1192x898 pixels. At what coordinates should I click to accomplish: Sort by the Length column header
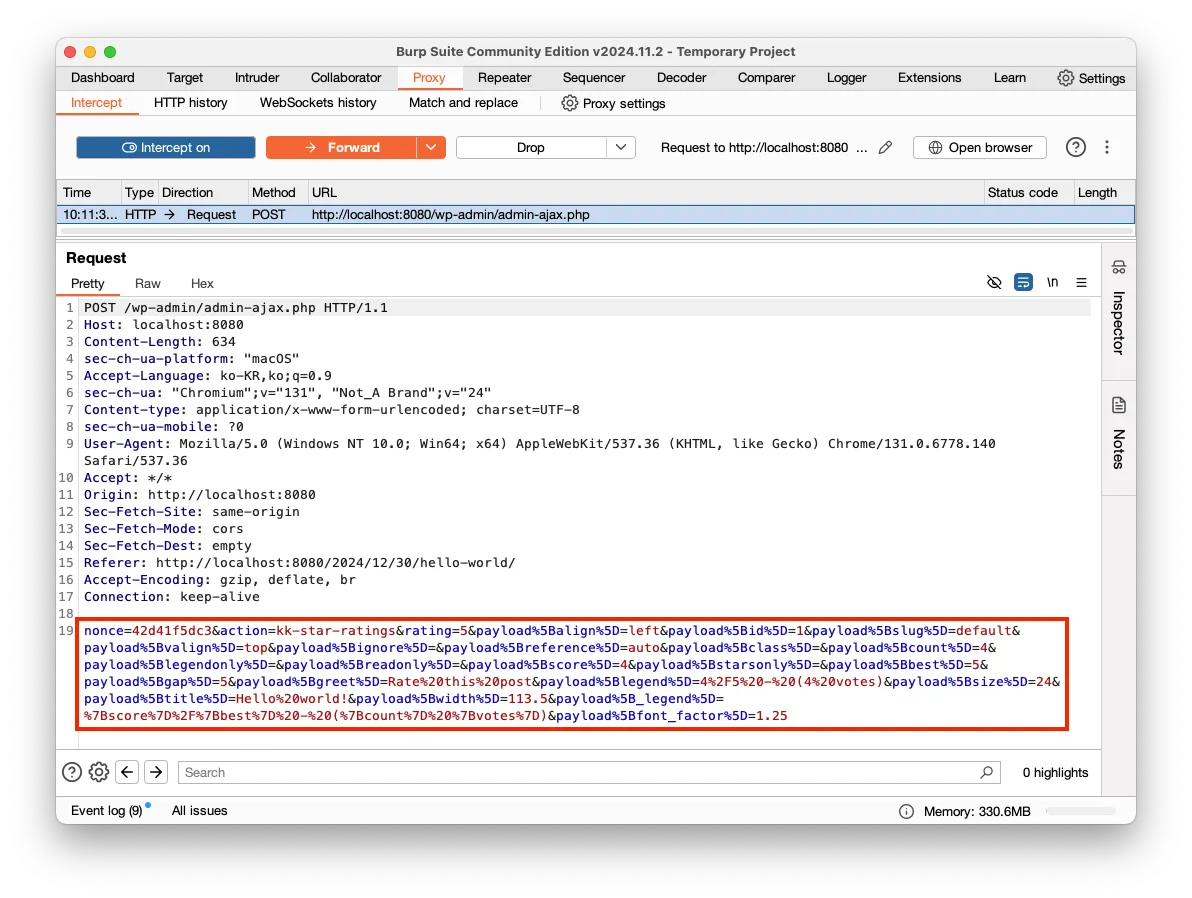click(1104, 192)
